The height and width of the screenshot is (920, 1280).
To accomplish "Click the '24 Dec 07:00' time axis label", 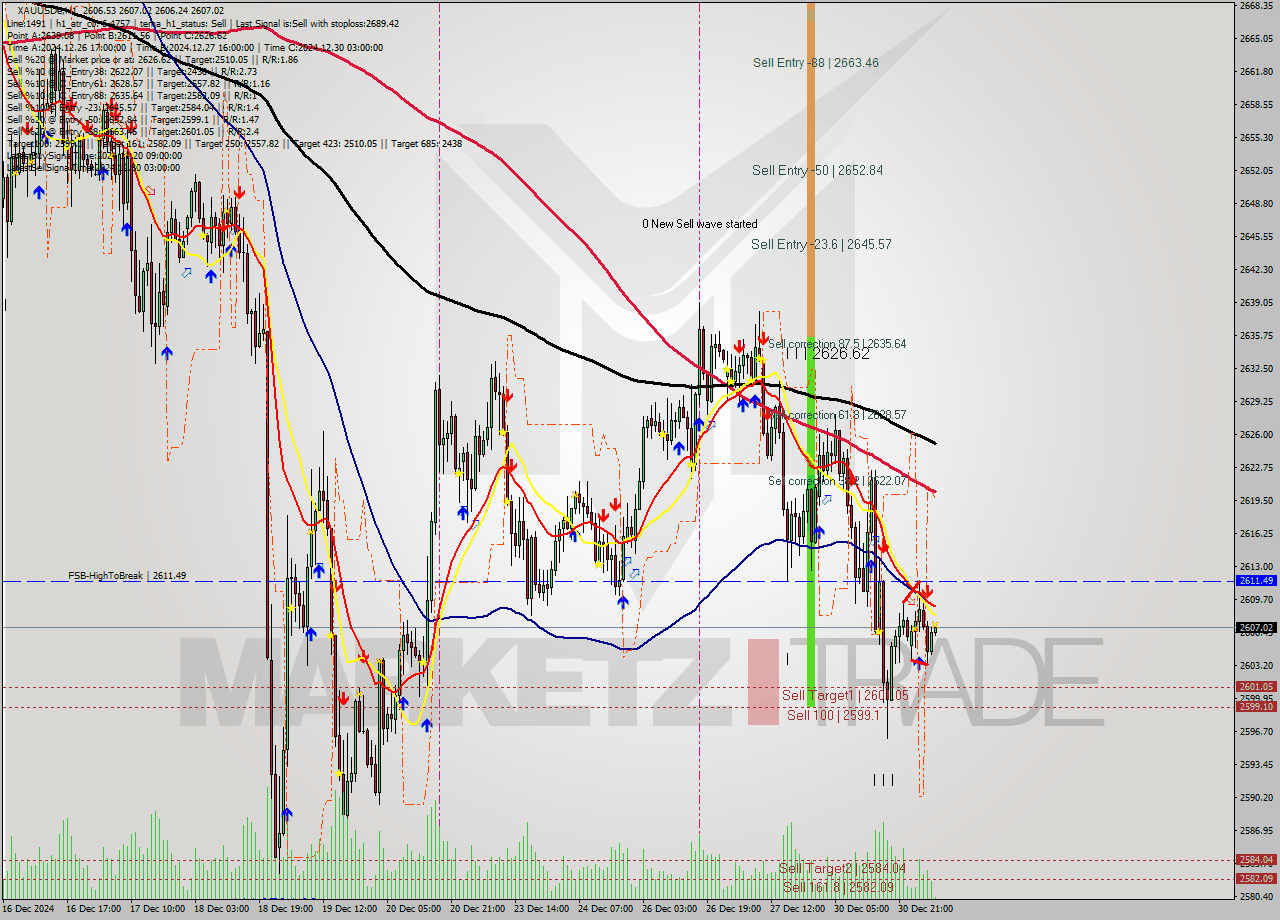I will pos(605,909).
